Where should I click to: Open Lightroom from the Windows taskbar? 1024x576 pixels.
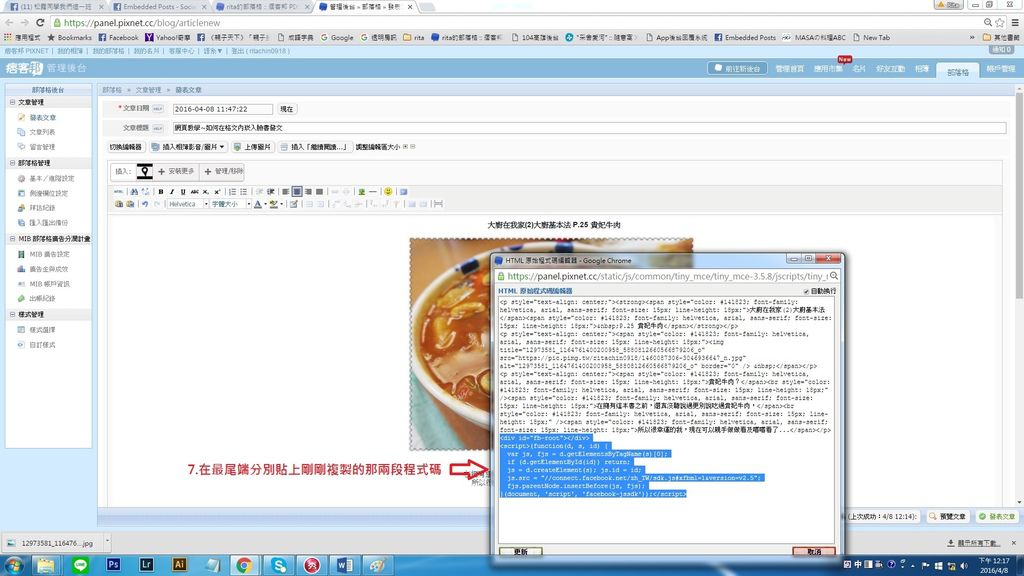146,565
